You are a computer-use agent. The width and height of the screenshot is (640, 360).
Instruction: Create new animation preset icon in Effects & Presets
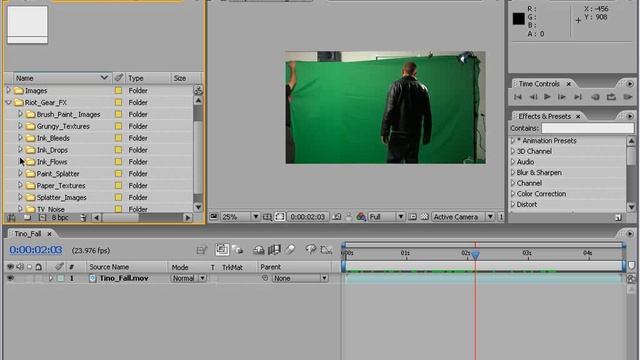[618, 218]
